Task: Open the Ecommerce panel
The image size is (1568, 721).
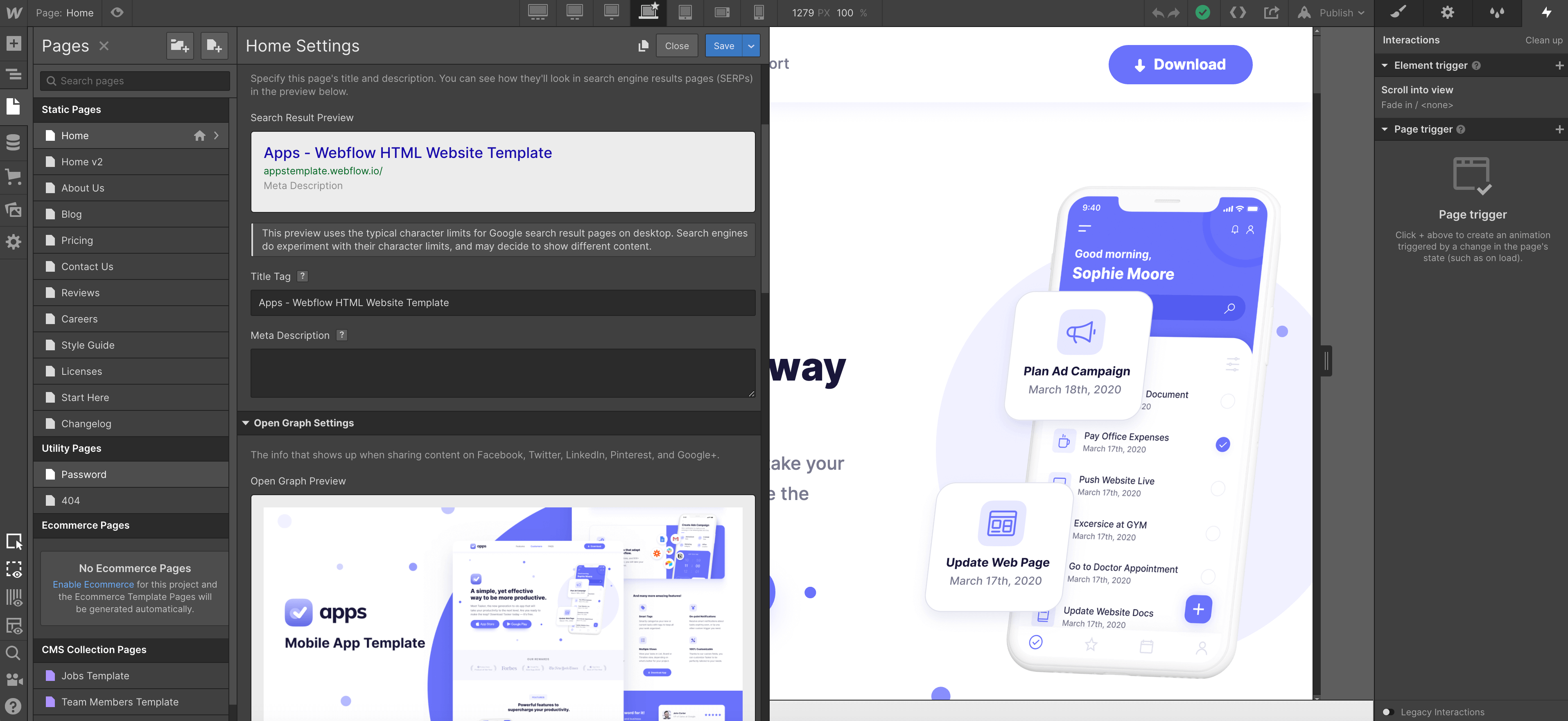Action: tap(14, 176)
